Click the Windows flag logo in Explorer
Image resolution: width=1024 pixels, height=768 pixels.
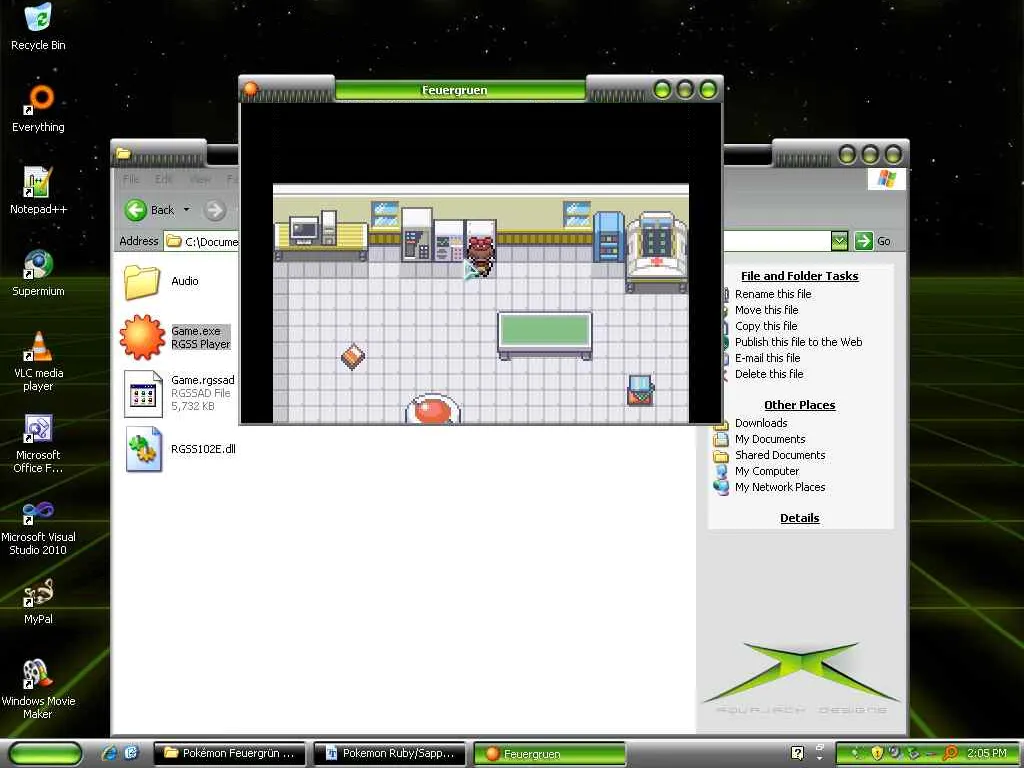[886, 179]
